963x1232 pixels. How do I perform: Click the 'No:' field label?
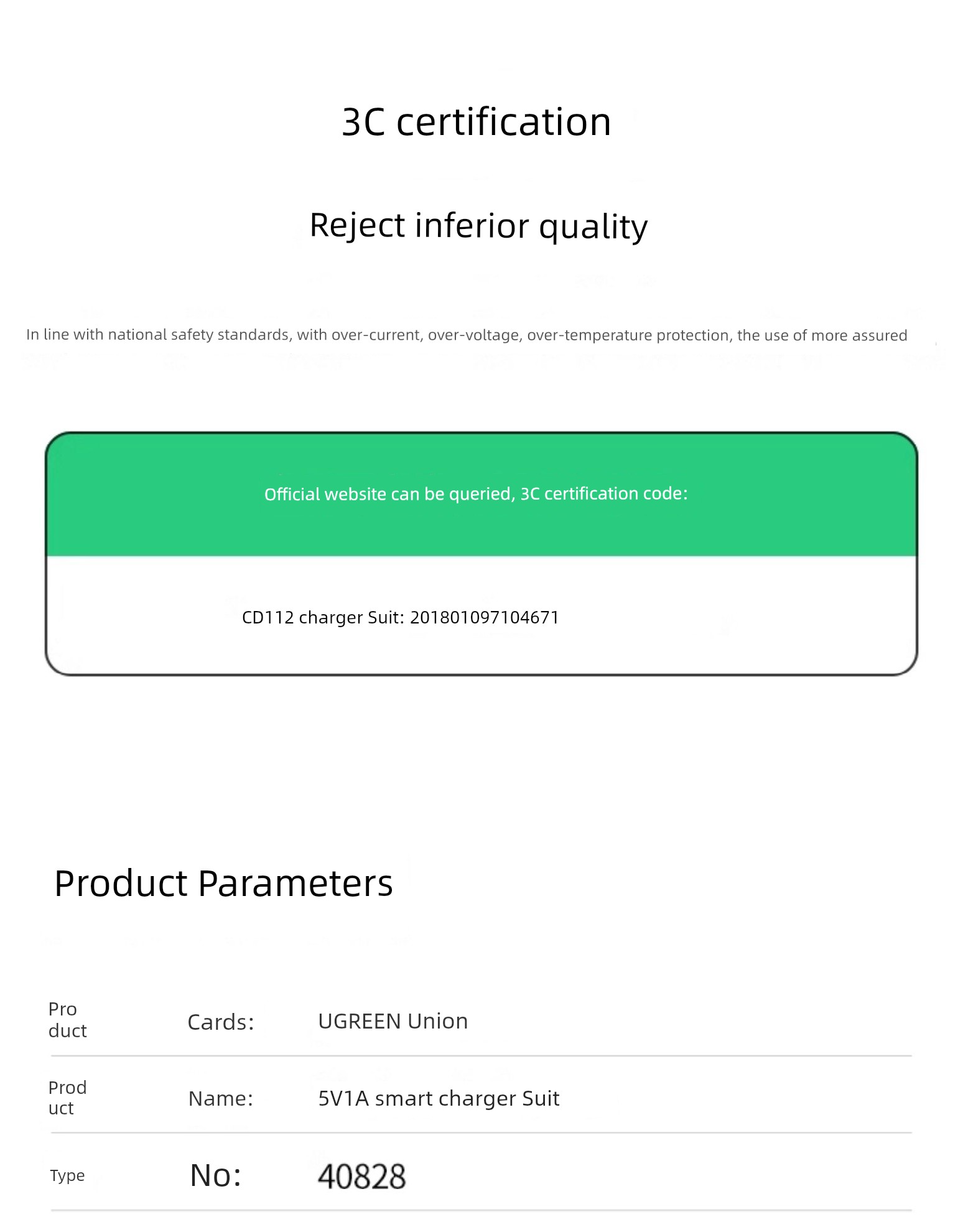(216, 1175)
